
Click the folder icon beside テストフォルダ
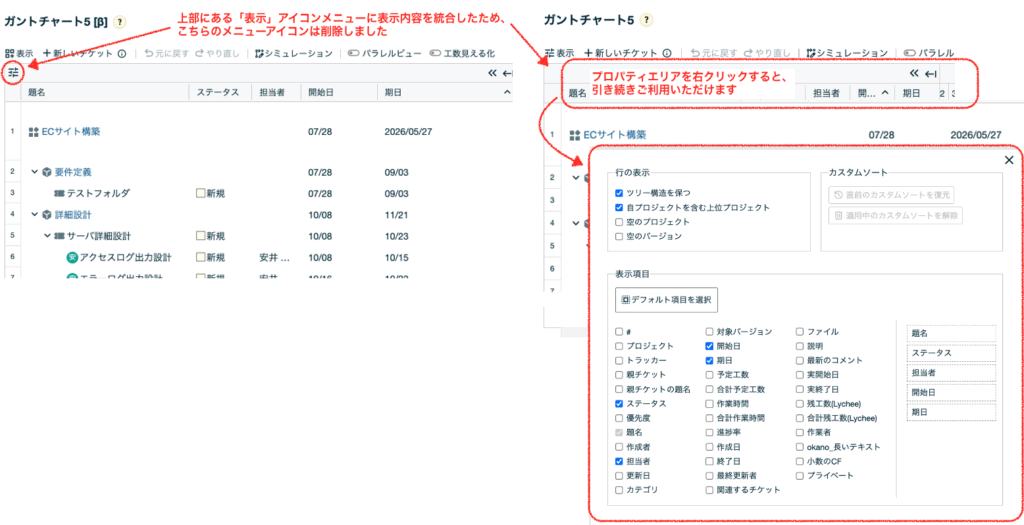click(x=59, y=194)
